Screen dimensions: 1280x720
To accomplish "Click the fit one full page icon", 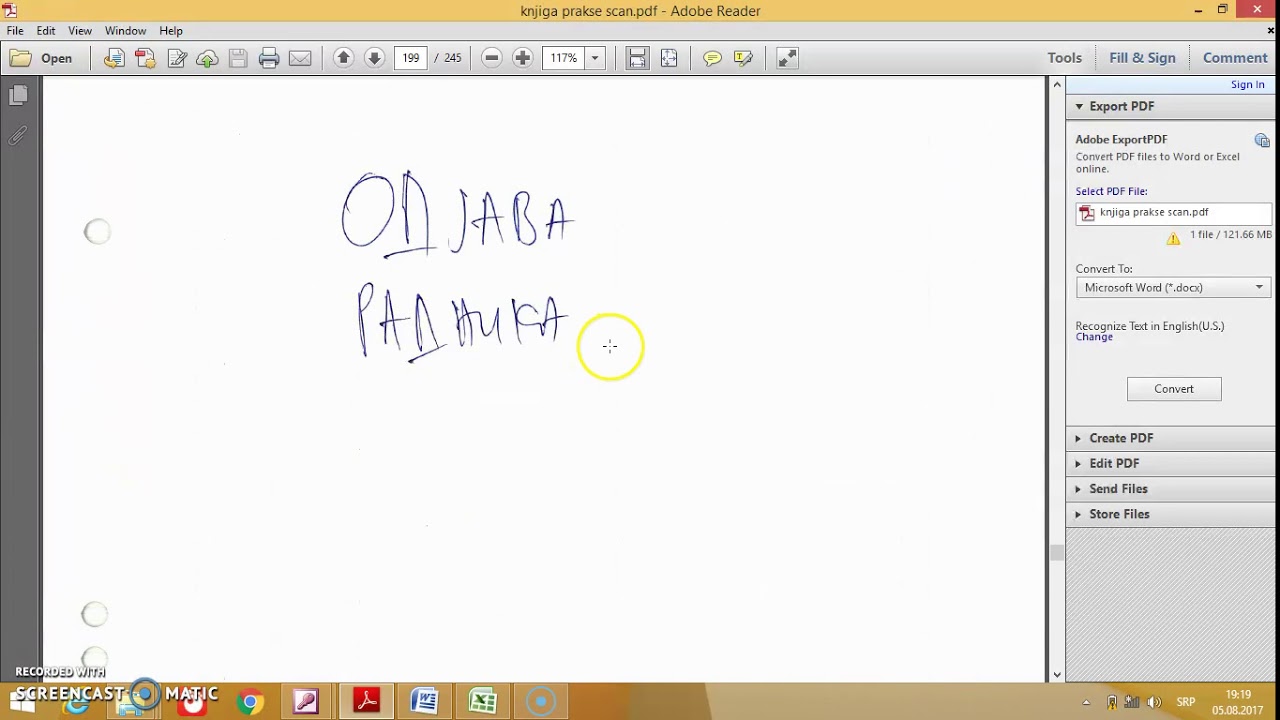I will [669, 58].
